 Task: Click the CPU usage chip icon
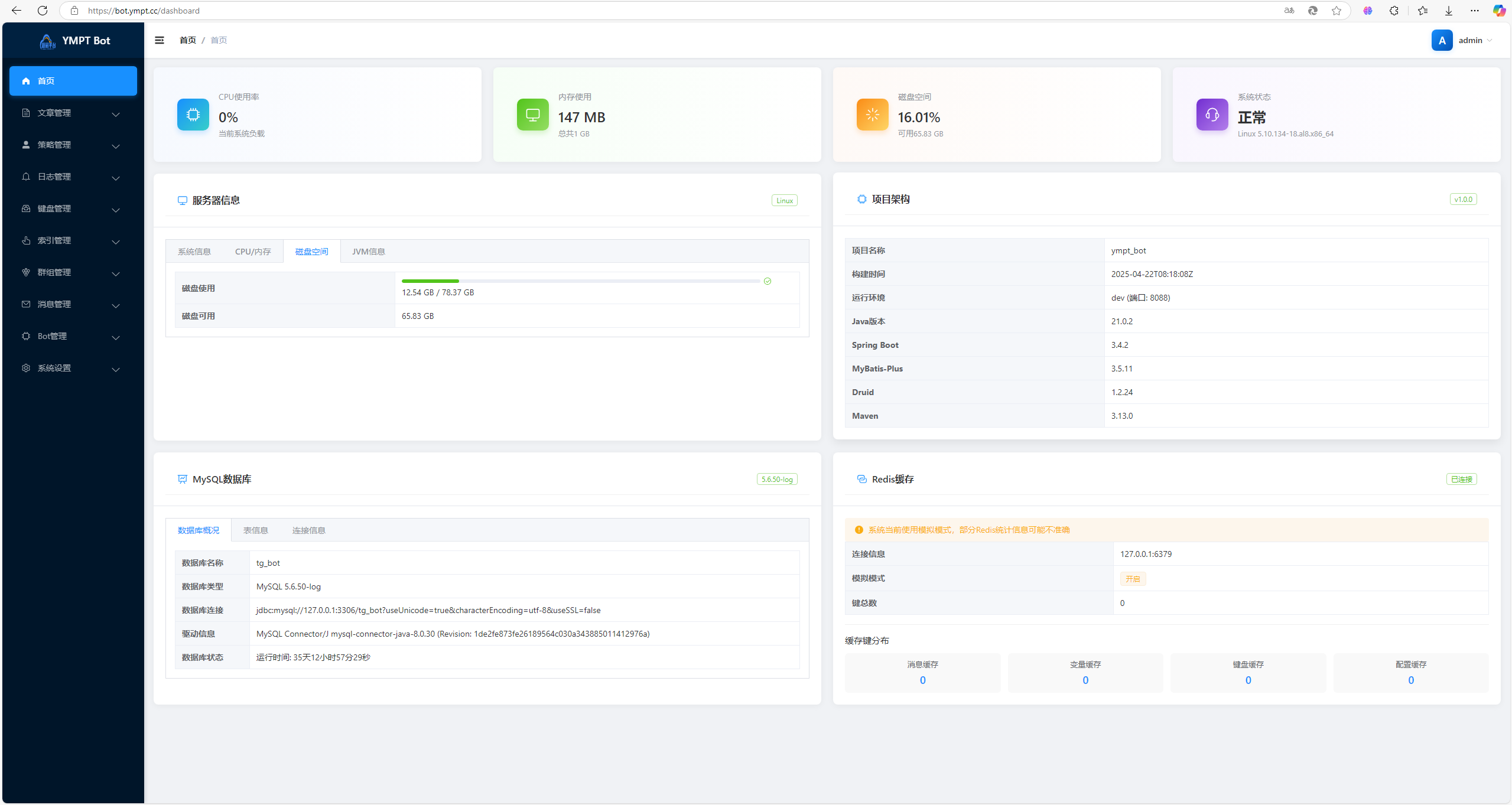point(193,115)
